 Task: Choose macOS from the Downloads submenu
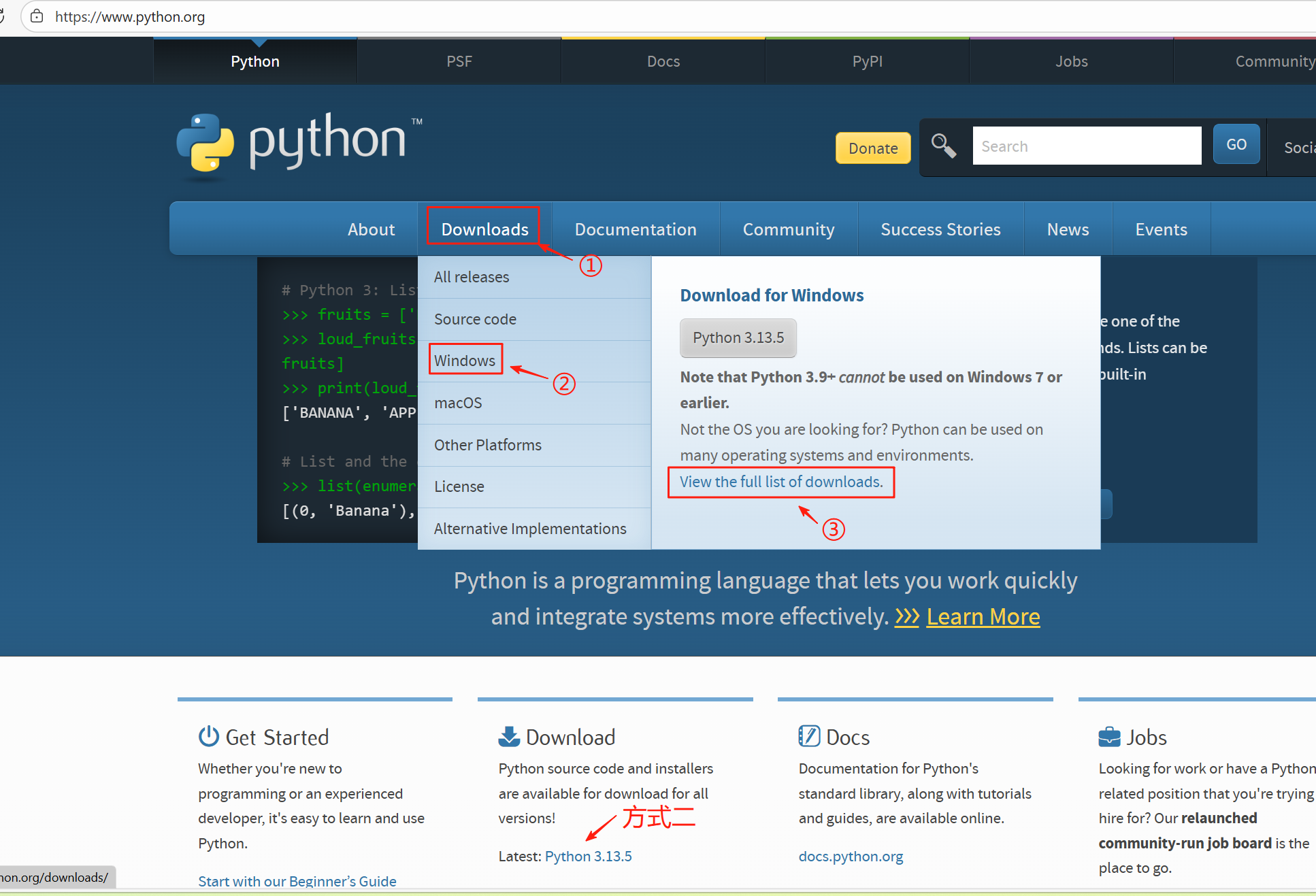[x=458, y=403]
